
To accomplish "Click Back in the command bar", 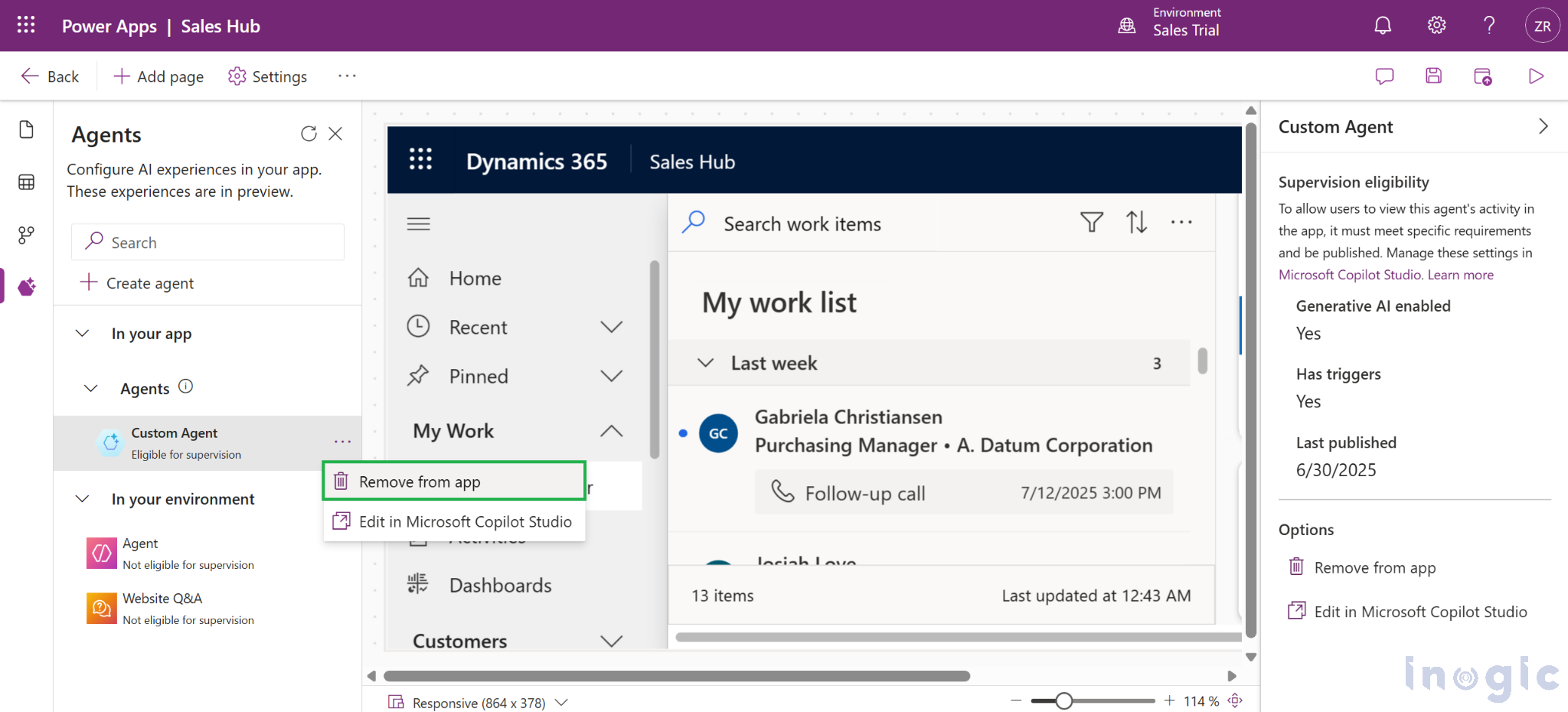I will click(x=50, y=76).
